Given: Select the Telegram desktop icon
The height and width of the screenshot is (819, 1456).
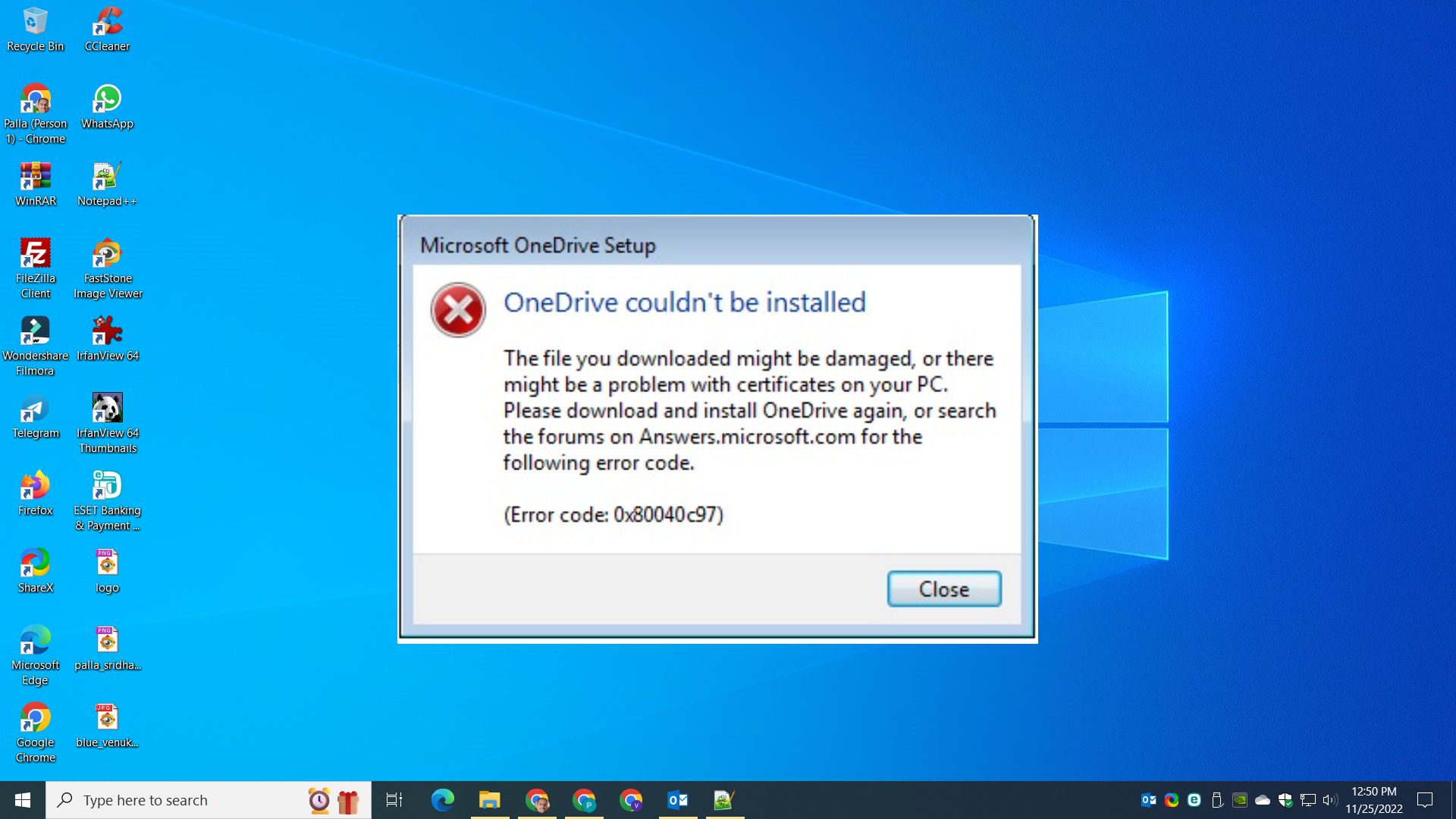Looking at the screenshot, I should (x=35, y=417).
